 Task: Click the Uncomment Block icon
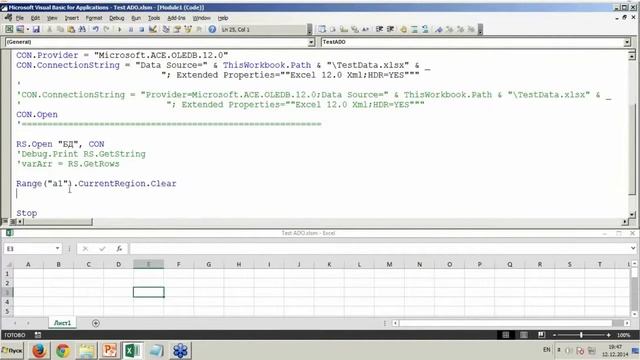click(x=425, y=29)
